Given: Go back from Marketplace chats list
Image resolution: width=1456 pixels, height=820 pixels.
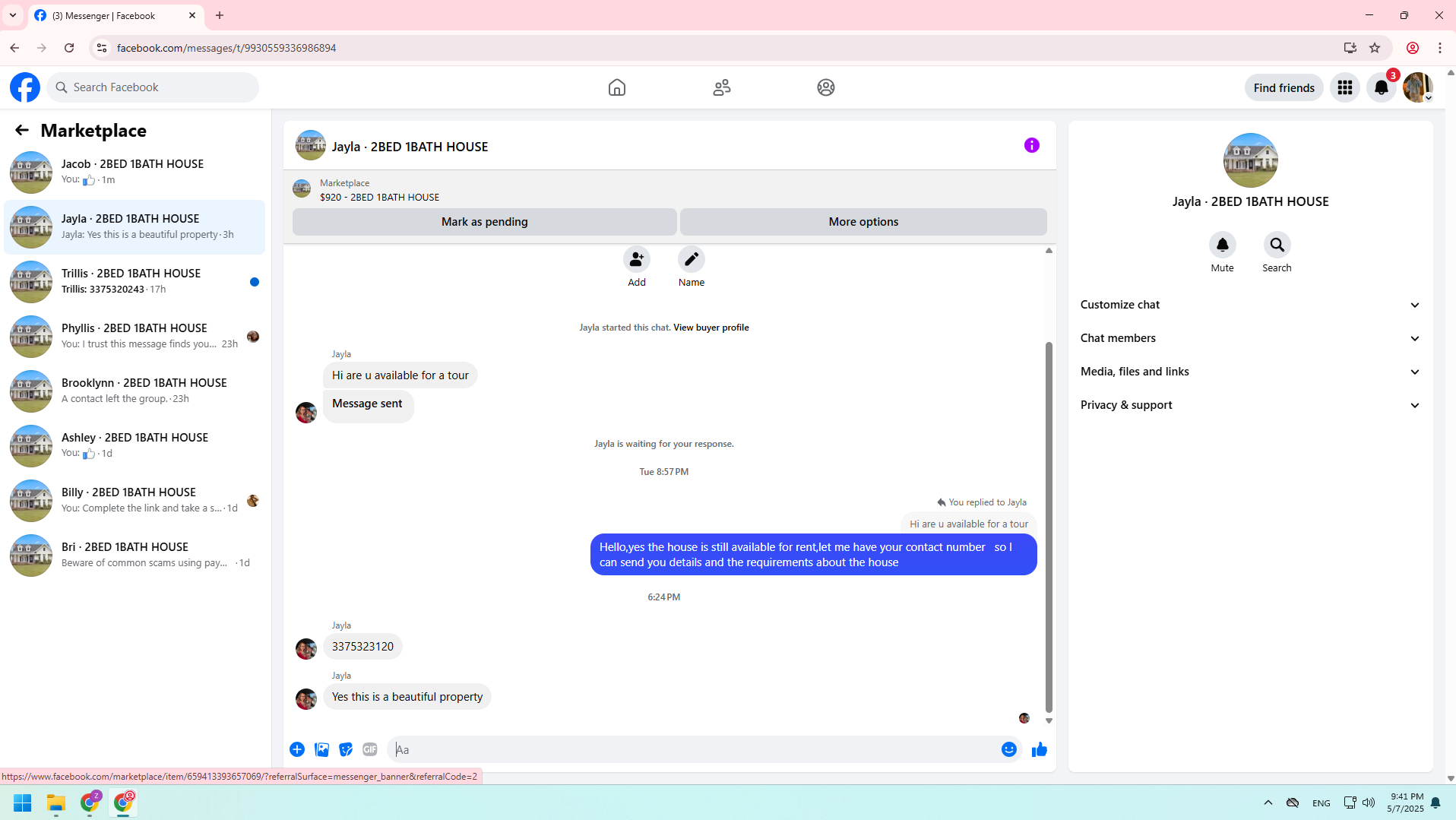Looking at the screenshot, I should coord(22,130).
